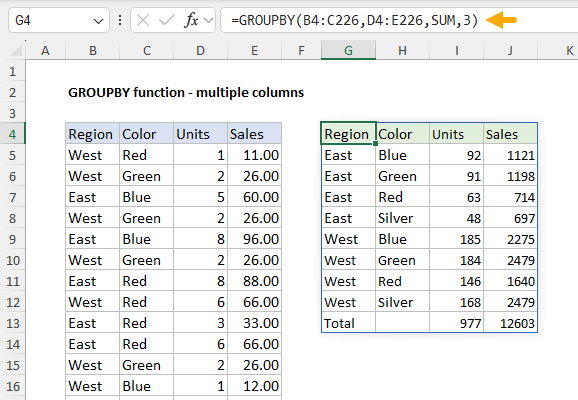Click the sales value 96.00 in row 9
This screenshot has height=400, width=578.
pos(254,239)
